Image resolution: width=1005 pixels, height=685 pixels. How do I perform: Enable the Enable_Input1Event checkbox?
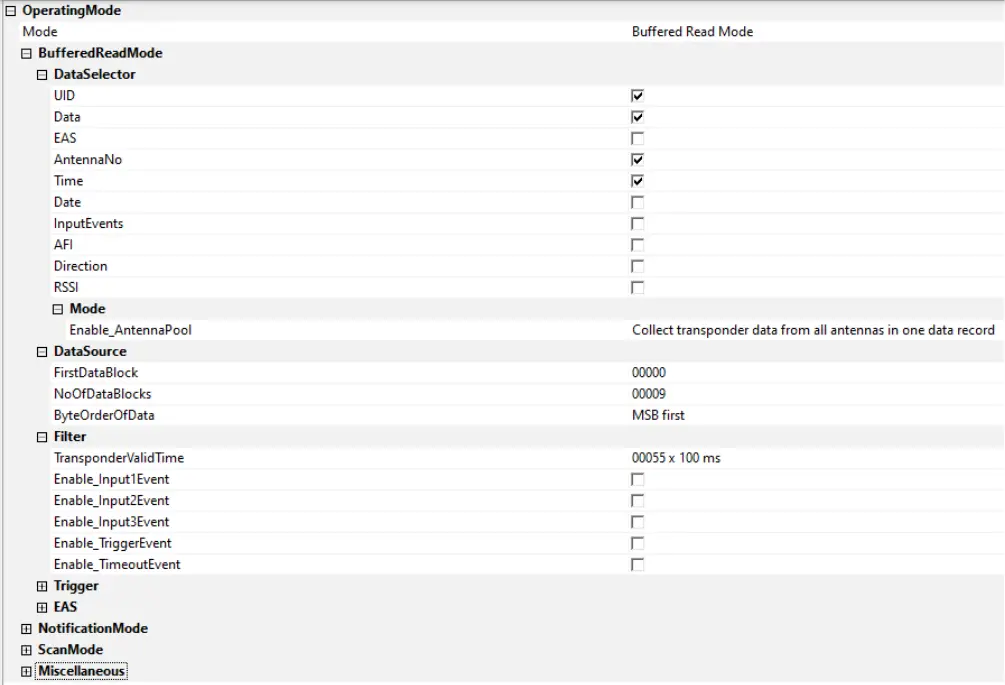pyautogui.click(x=637, y=480)
